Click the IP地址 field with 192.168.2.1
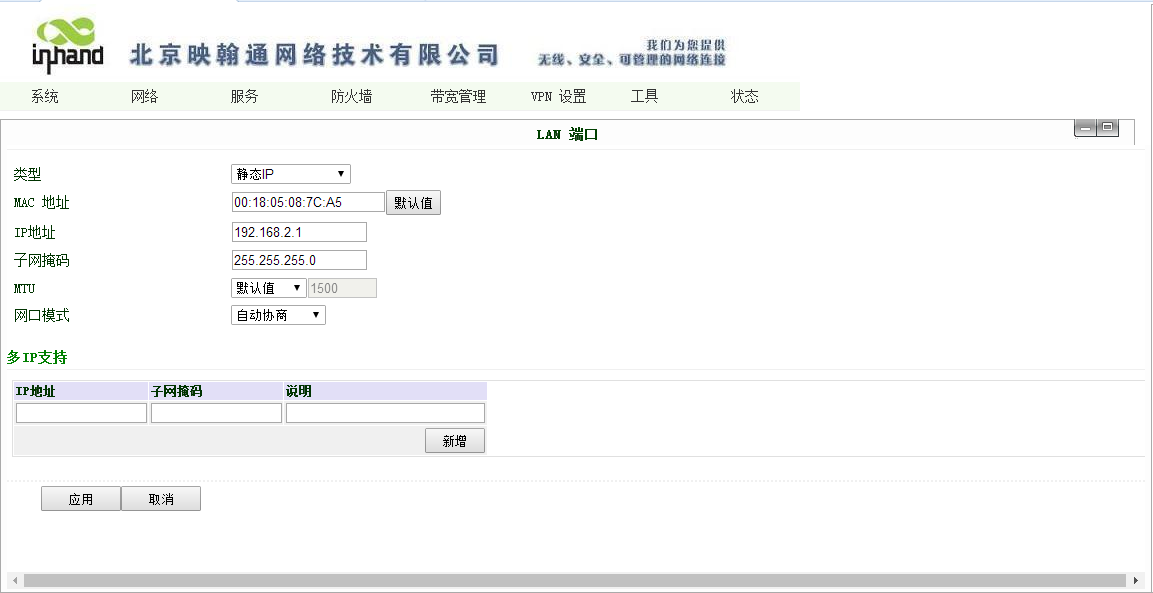The image size is (1153, 593). click(299, 232)
